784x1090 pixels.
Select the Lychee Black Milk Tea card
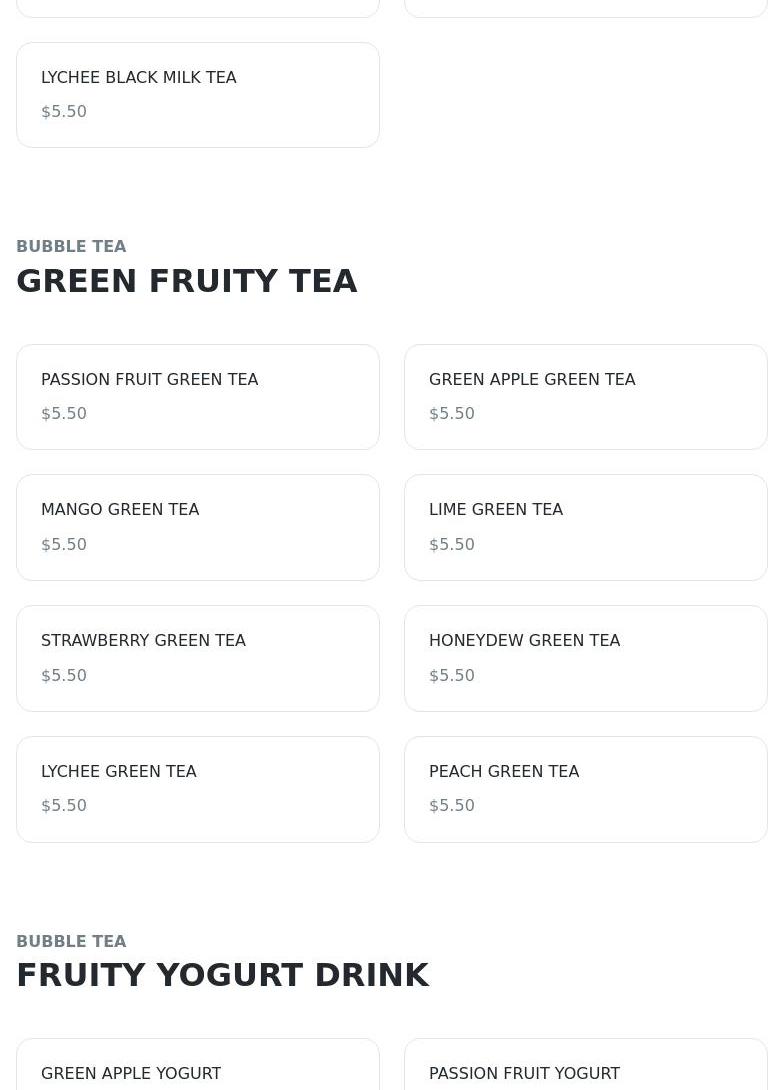pyautogui.click(x=198, y=95)
